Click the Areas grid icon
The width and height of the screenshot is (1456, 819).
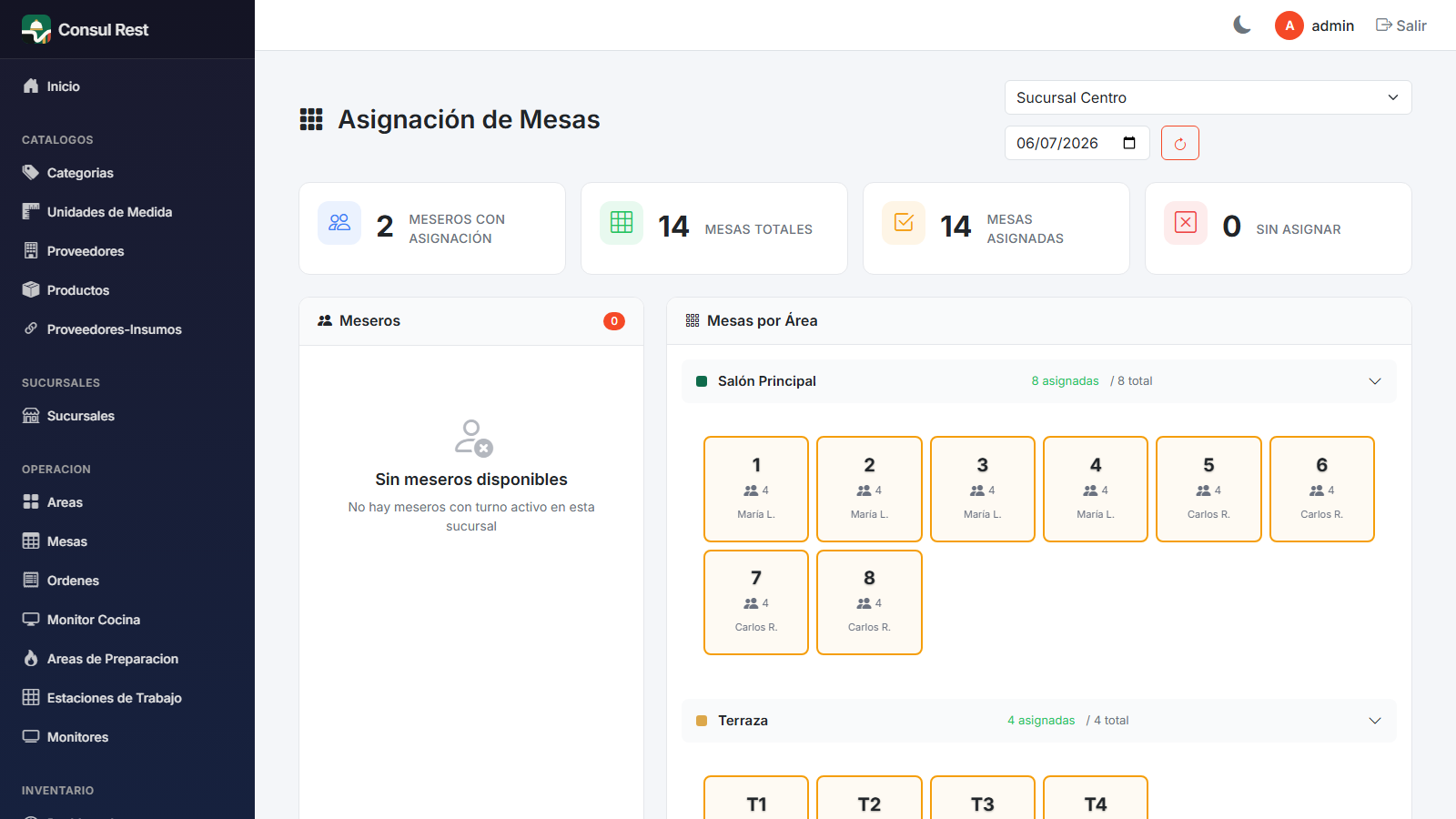point(31,502)
